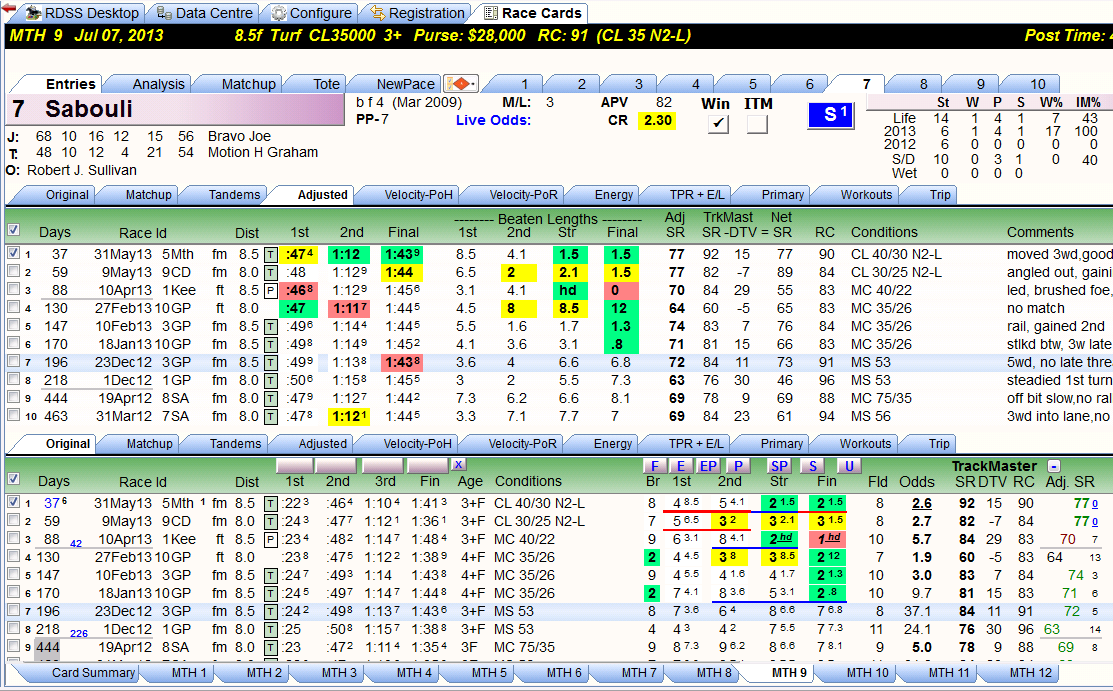The width and height of the screenshot is (1113, 691).
Task: Select horse number 8 tab
Action: click(x=923, y=84)
